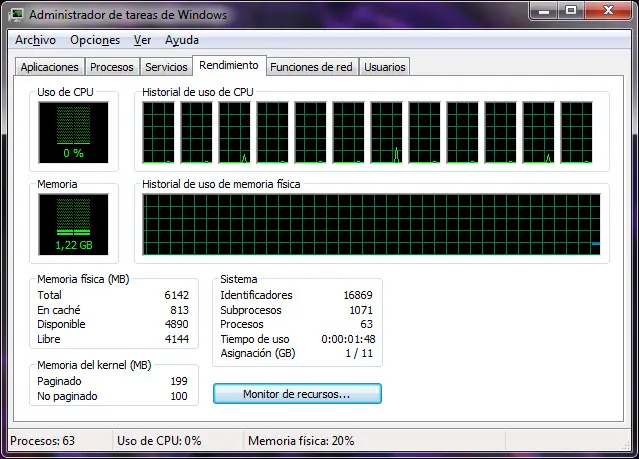Open the Archivo menu

coord(35,40)
